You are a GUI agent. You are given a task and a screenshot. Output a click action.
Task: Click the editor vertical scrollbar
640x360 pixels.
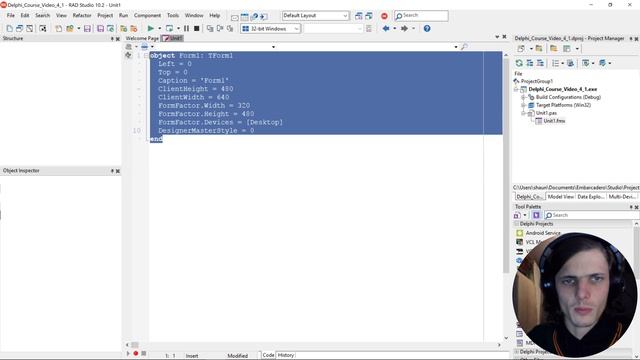506,165
